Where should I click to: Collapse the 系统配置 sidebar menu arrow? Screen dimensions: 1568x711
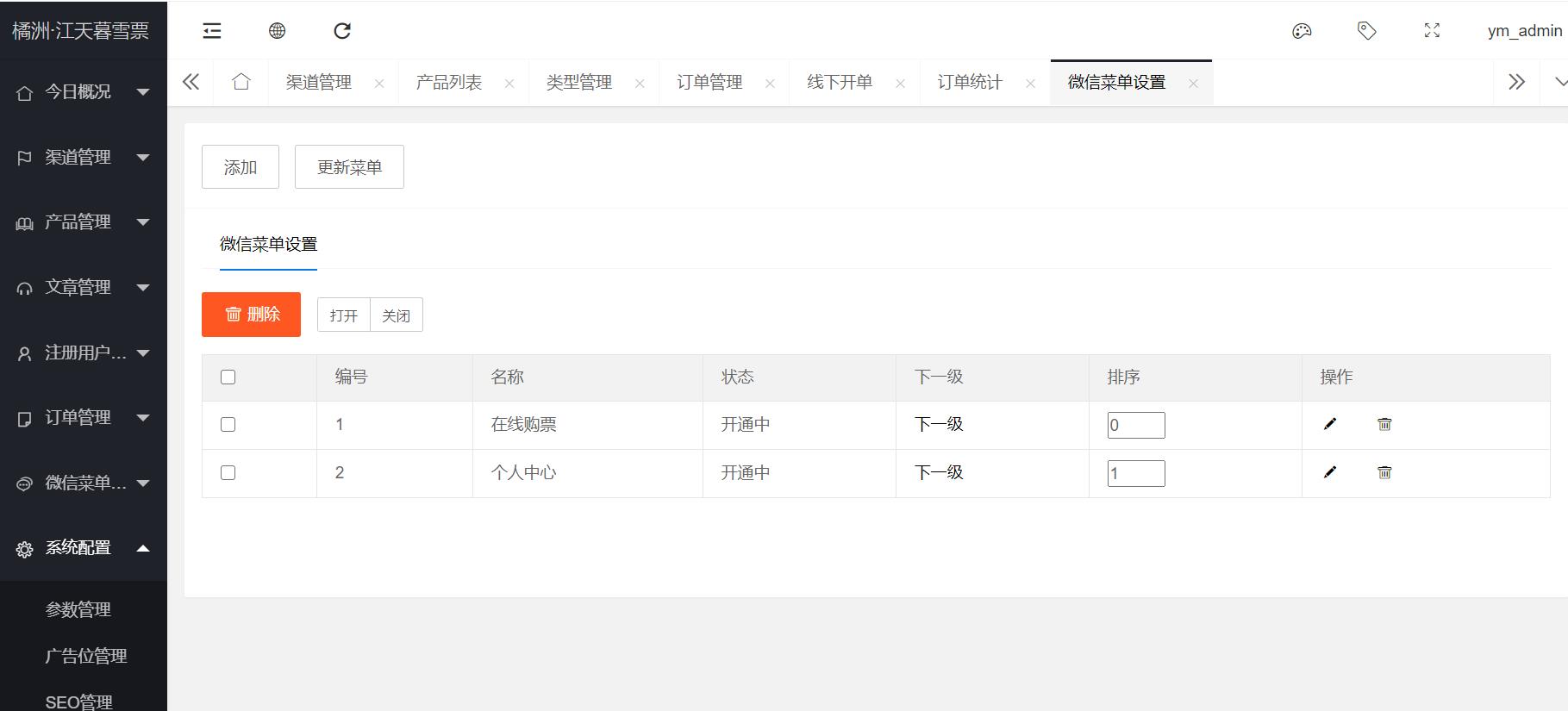[x=143, y=547]
